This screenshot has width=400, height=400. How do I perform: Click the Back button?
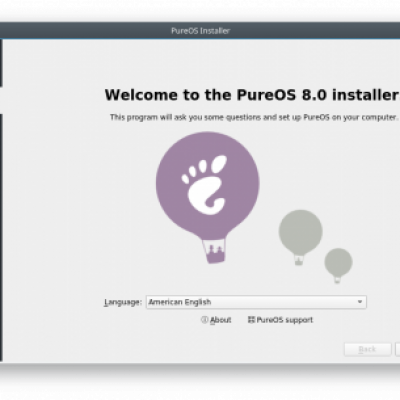[367, 349]
